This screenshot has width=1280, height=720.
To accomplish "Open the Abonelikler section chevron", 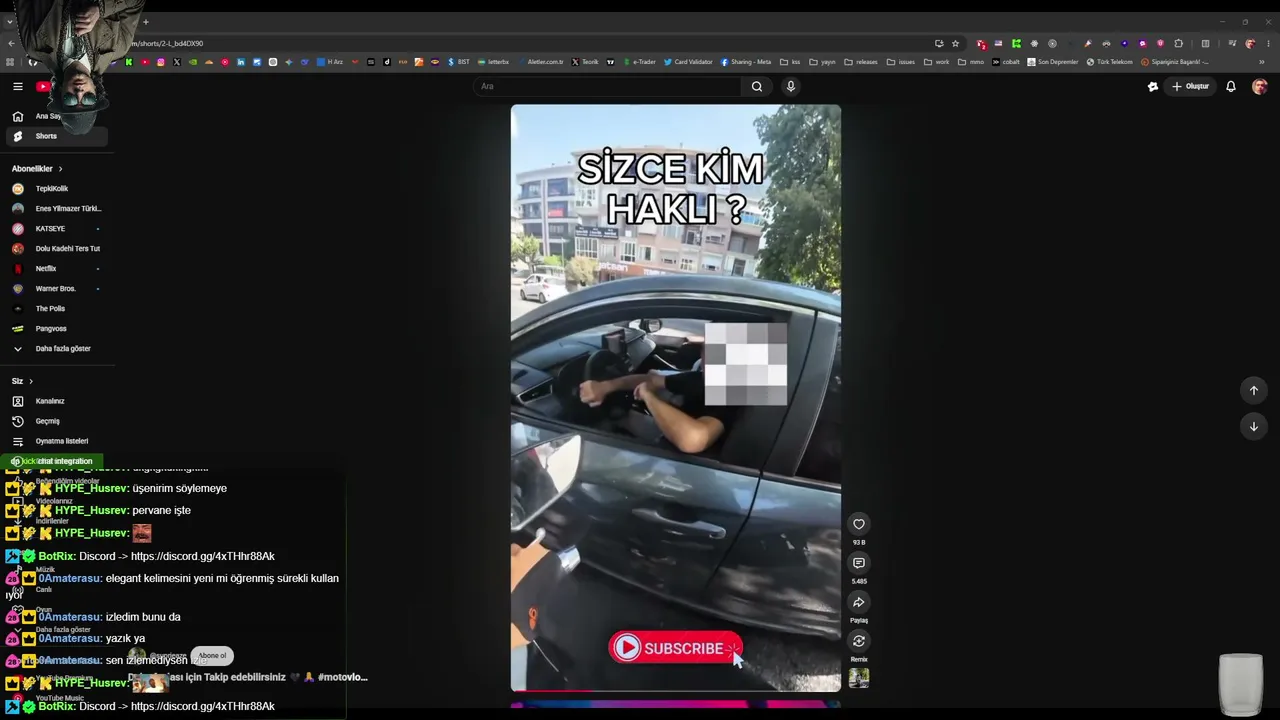I will pyautogui.click(x=60, y=169).
